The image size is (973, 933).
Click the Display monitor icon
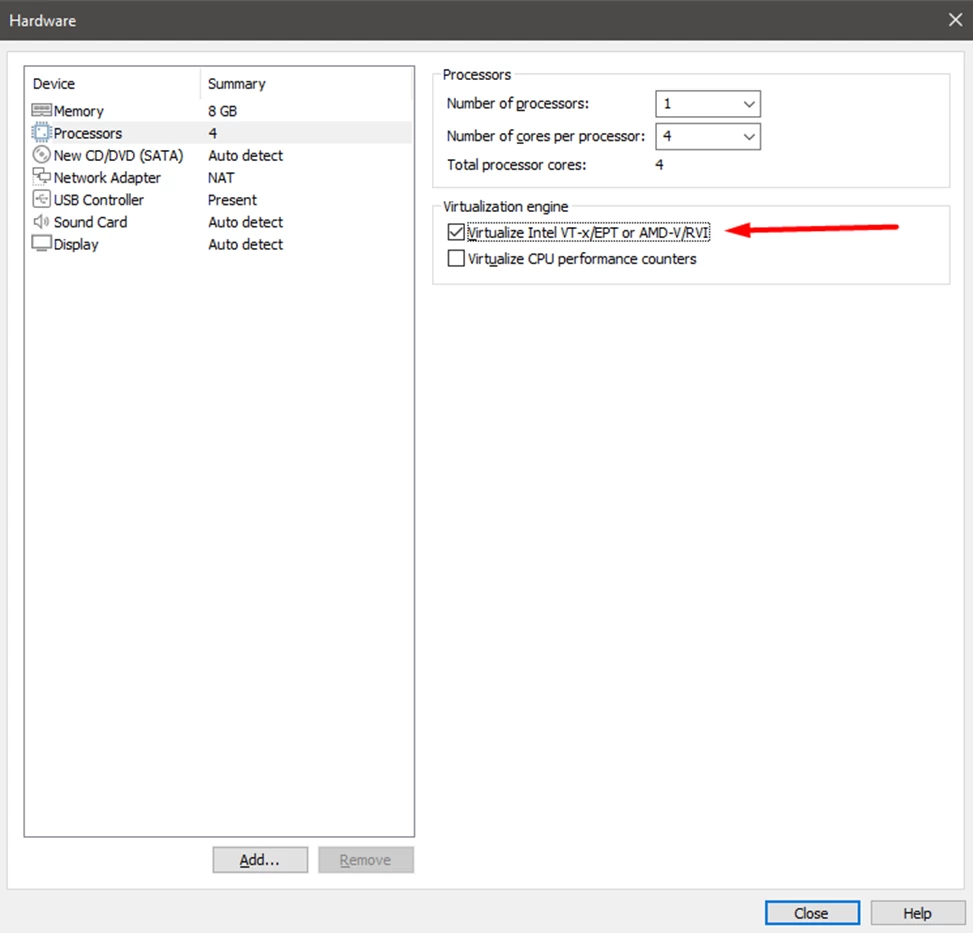click(x=42, y=244)
